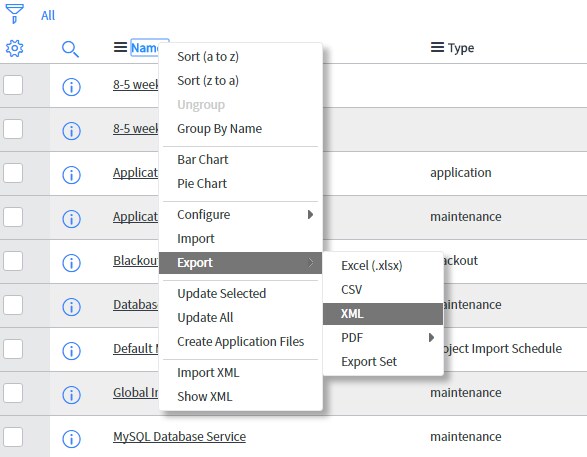The image size is (587, 457).
Task: Expand the Configure submenu arrow
Action: coord(310,214)
